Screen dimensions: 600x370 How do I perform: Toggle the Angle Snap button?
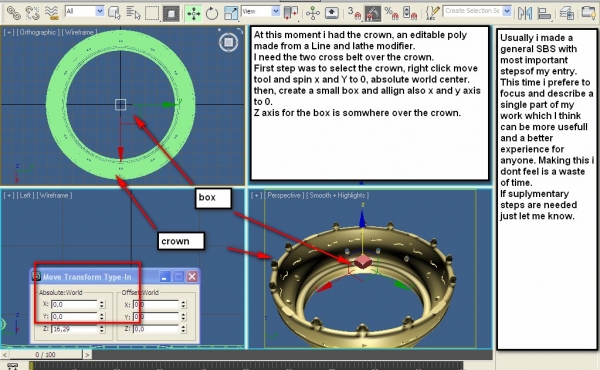[x=372, y=13]
